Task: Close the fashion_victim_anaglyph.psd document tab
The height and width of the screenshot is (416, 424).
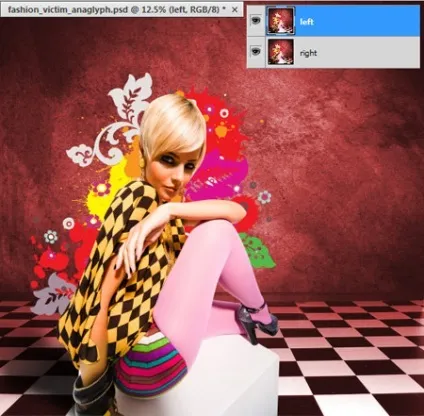Action: pos(235,10)
